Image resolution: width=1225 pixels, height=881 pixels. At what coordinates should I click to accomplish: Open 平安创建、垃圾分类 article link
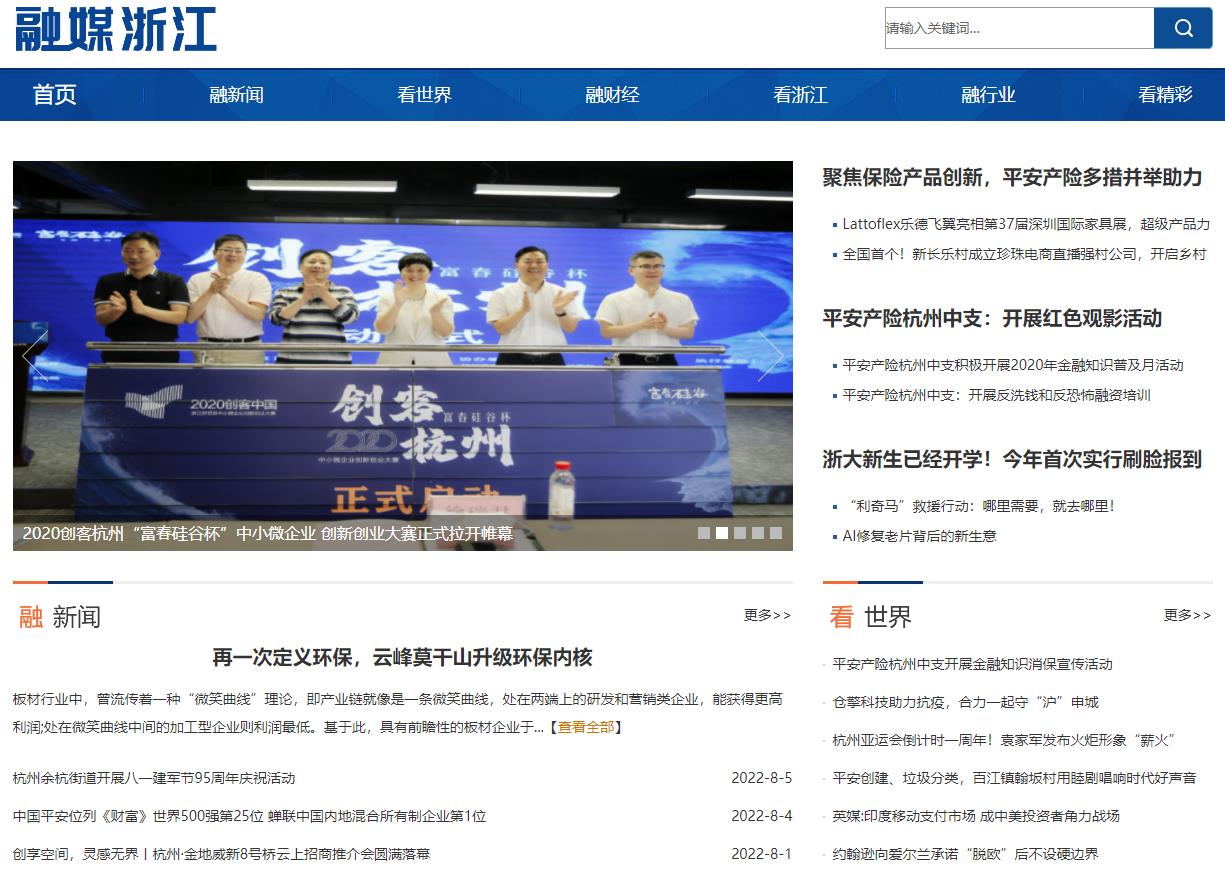[1015, 778]
